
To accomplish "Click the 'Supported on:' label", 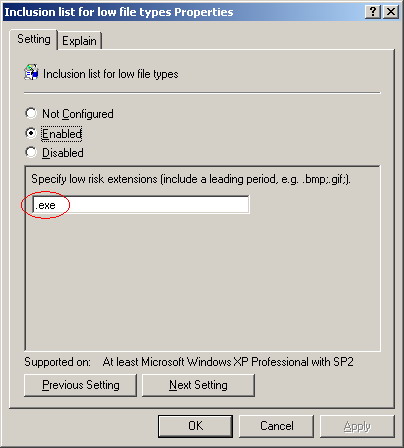I will [57, 362].
